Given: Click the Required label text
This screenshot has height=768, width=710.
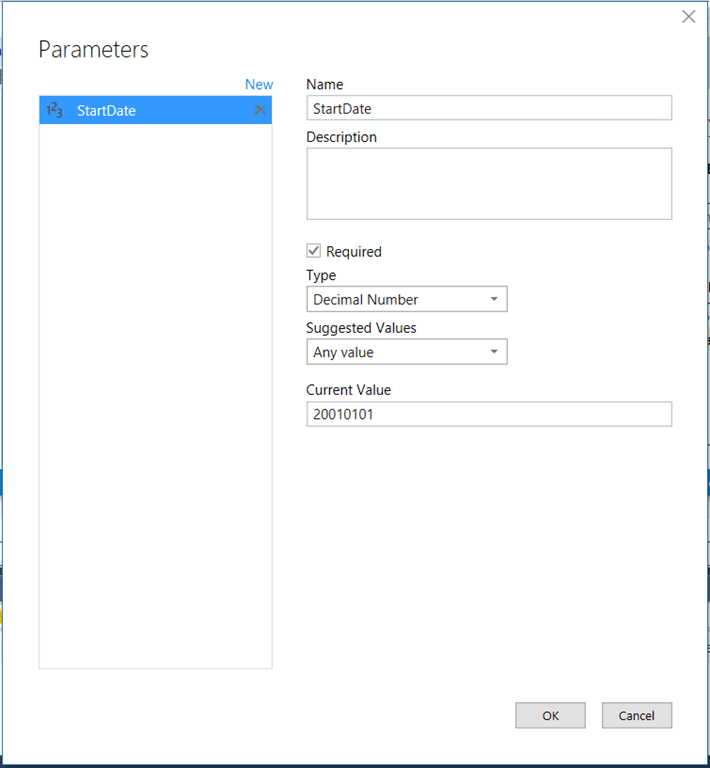Looking at the screenshot, I should point(354,252).
